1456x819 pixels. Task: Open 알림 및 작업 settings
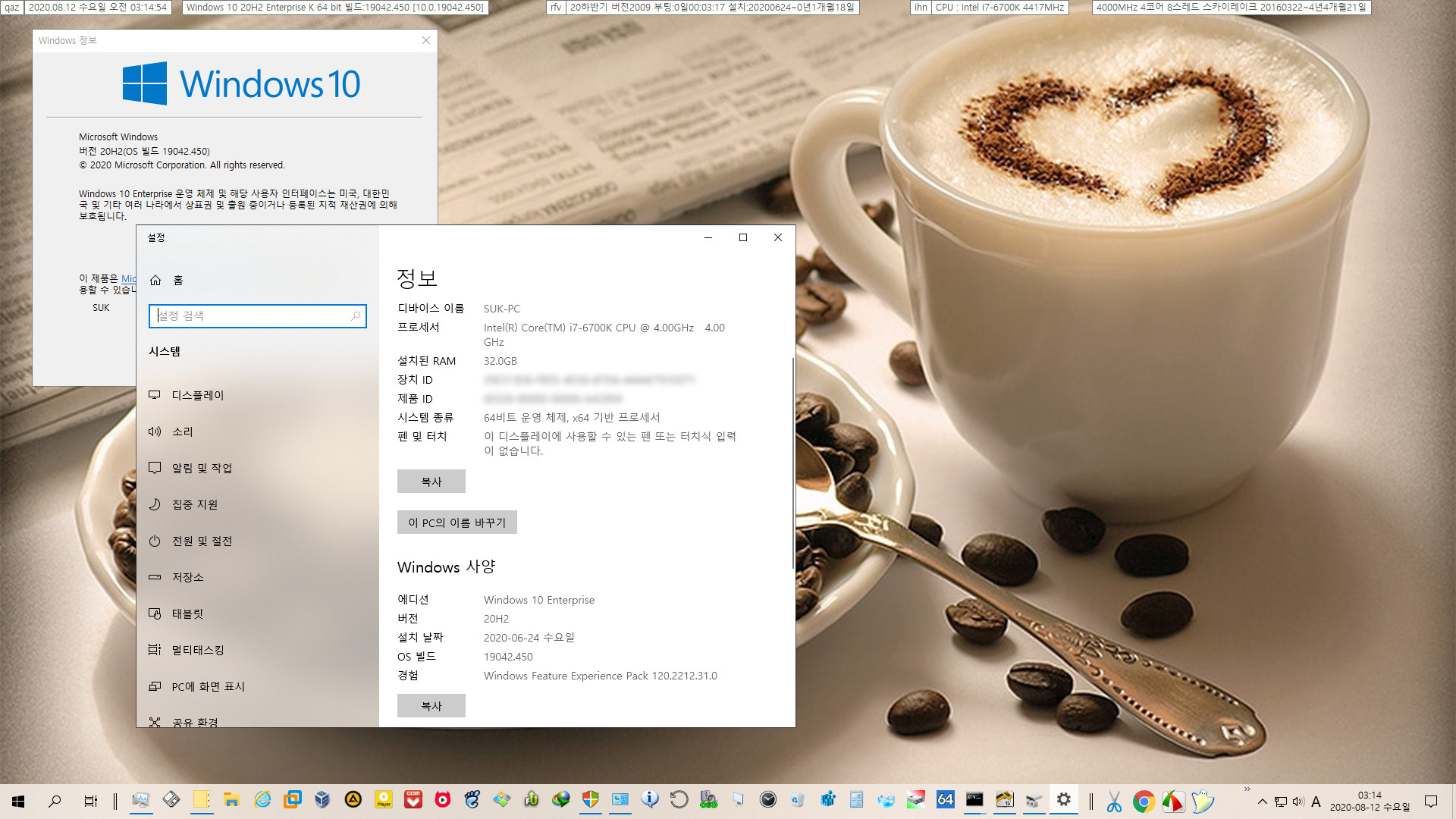(258, 468)
